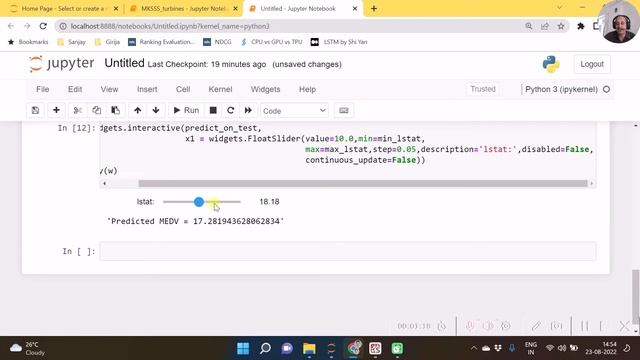Open the Girija bookmark folder
The image size is (640, 360).
[107, 42]
